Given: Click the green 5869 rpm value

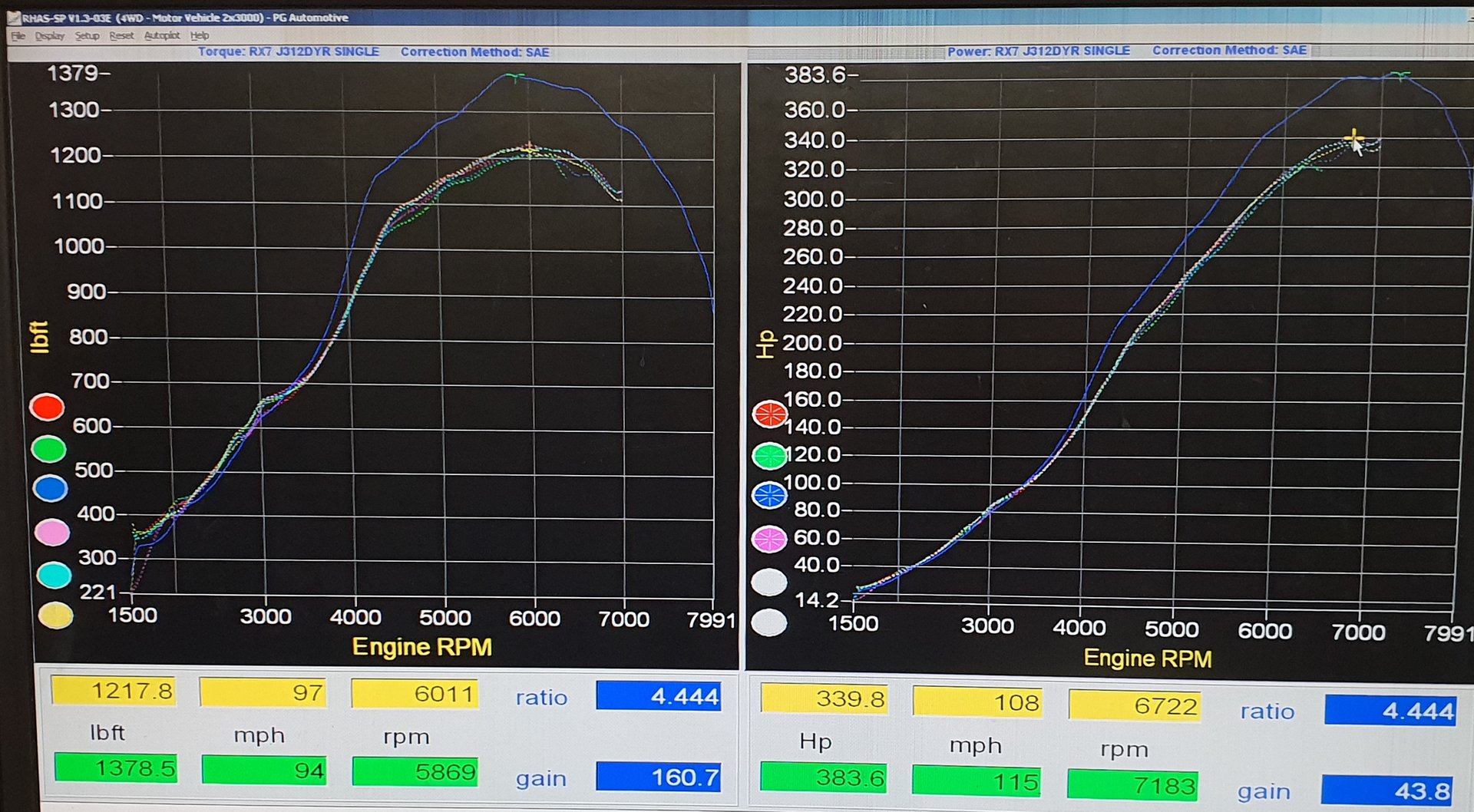Looking at the screenshot, I should click(415, 771).
